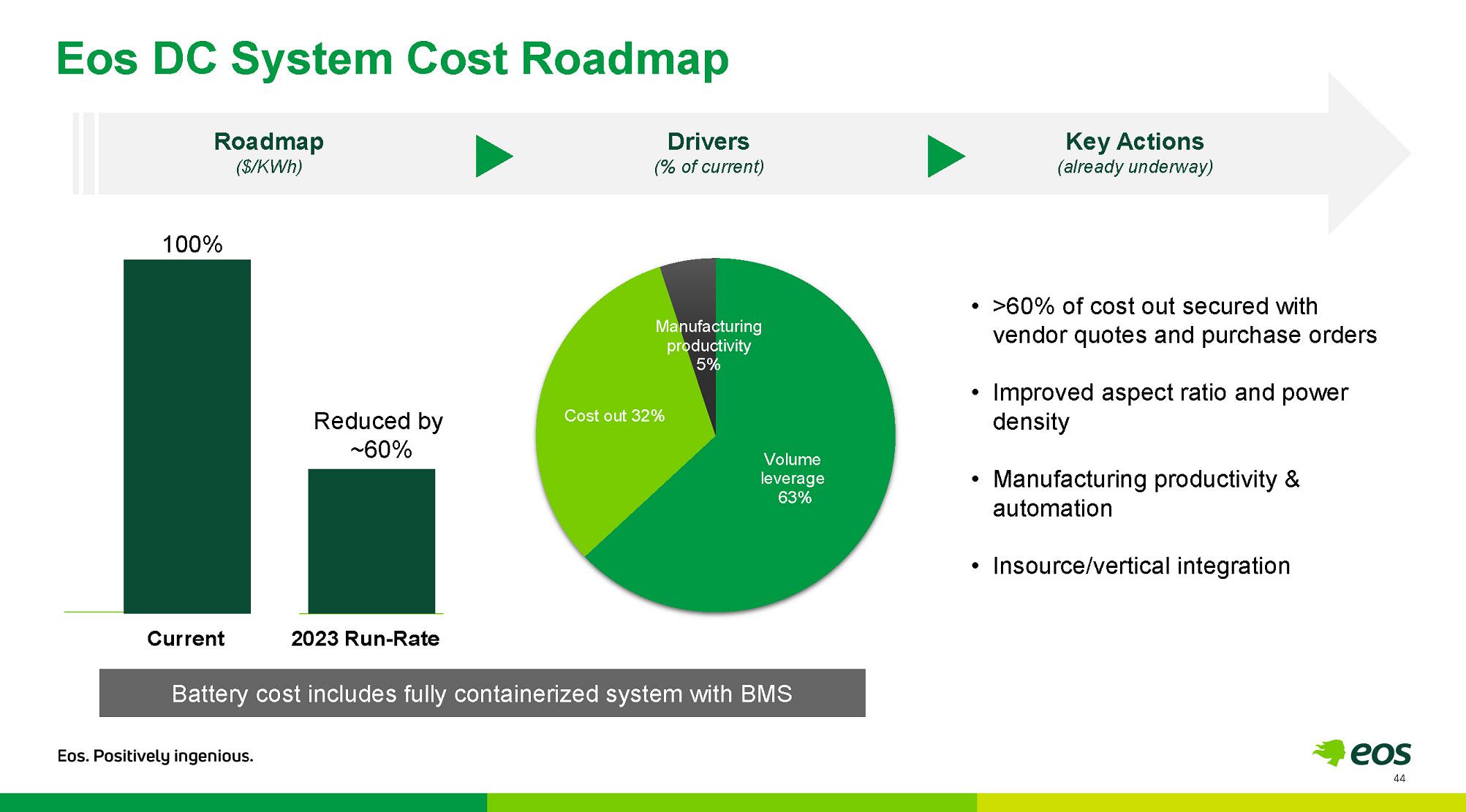
Task: Click the Insource/vertical integration bullet
Action: click(1130, 566)
